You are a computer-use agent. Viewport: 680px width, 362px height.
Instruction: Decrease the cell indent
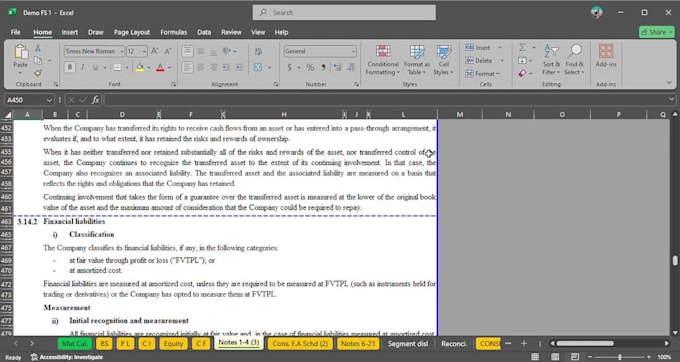pyautogui.click(x=226, y=67)
